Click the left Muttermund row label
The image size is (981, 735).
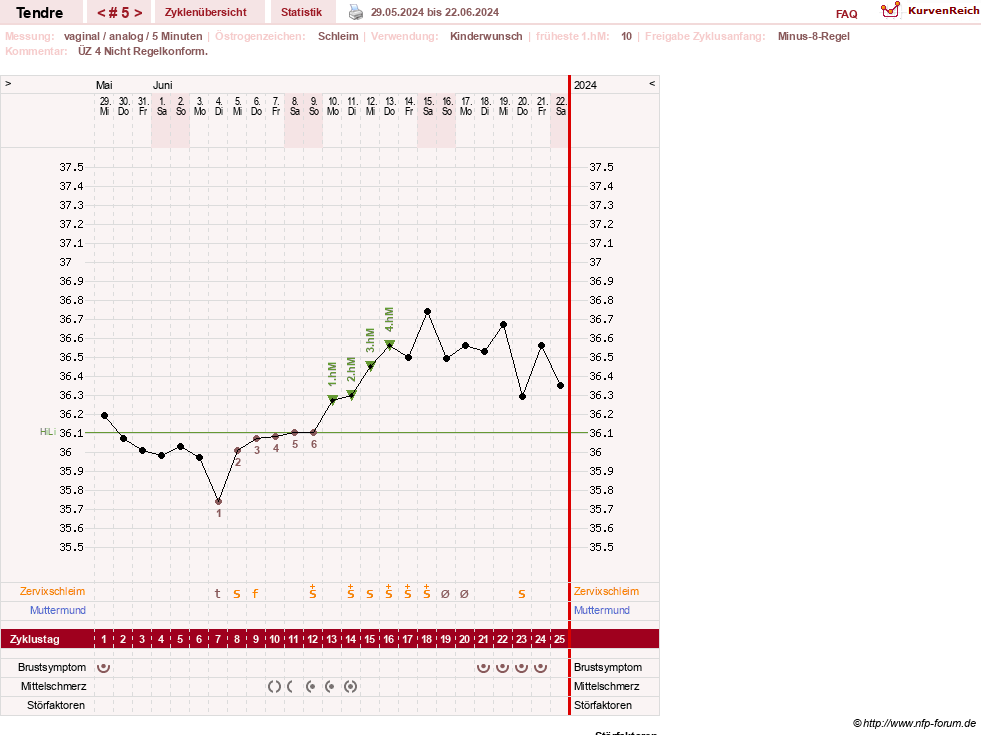pyautogui.click(x=58, y=610)
